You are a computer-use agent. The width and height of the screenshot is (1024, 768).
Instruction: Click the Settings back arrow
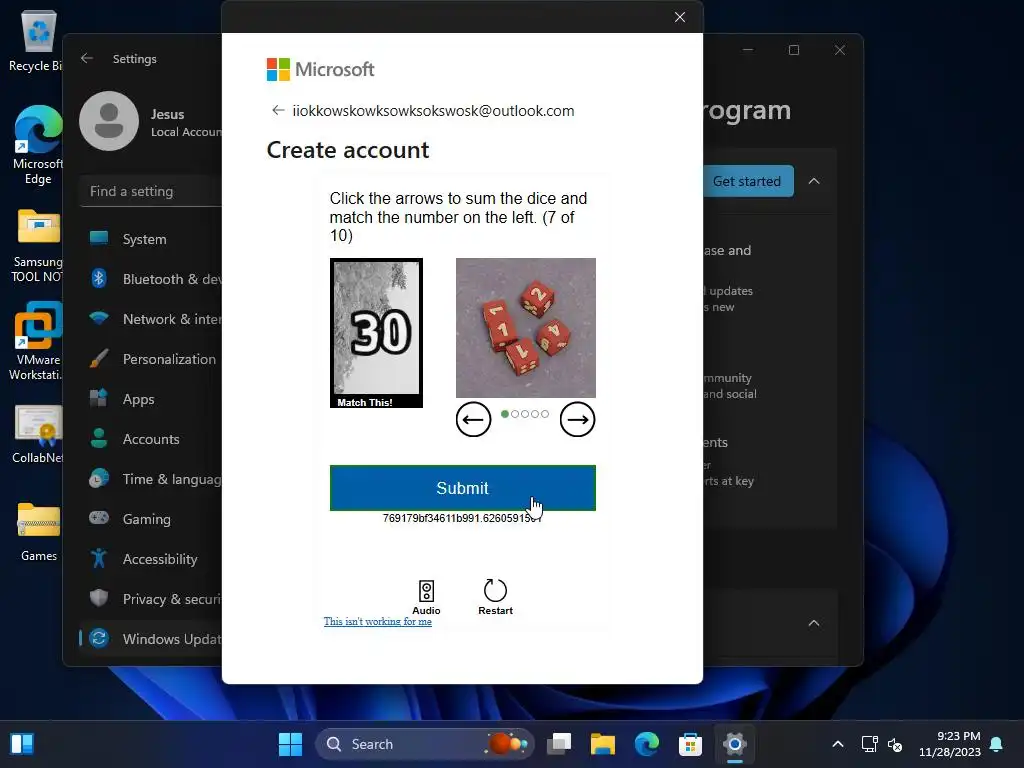pos(87,58)
